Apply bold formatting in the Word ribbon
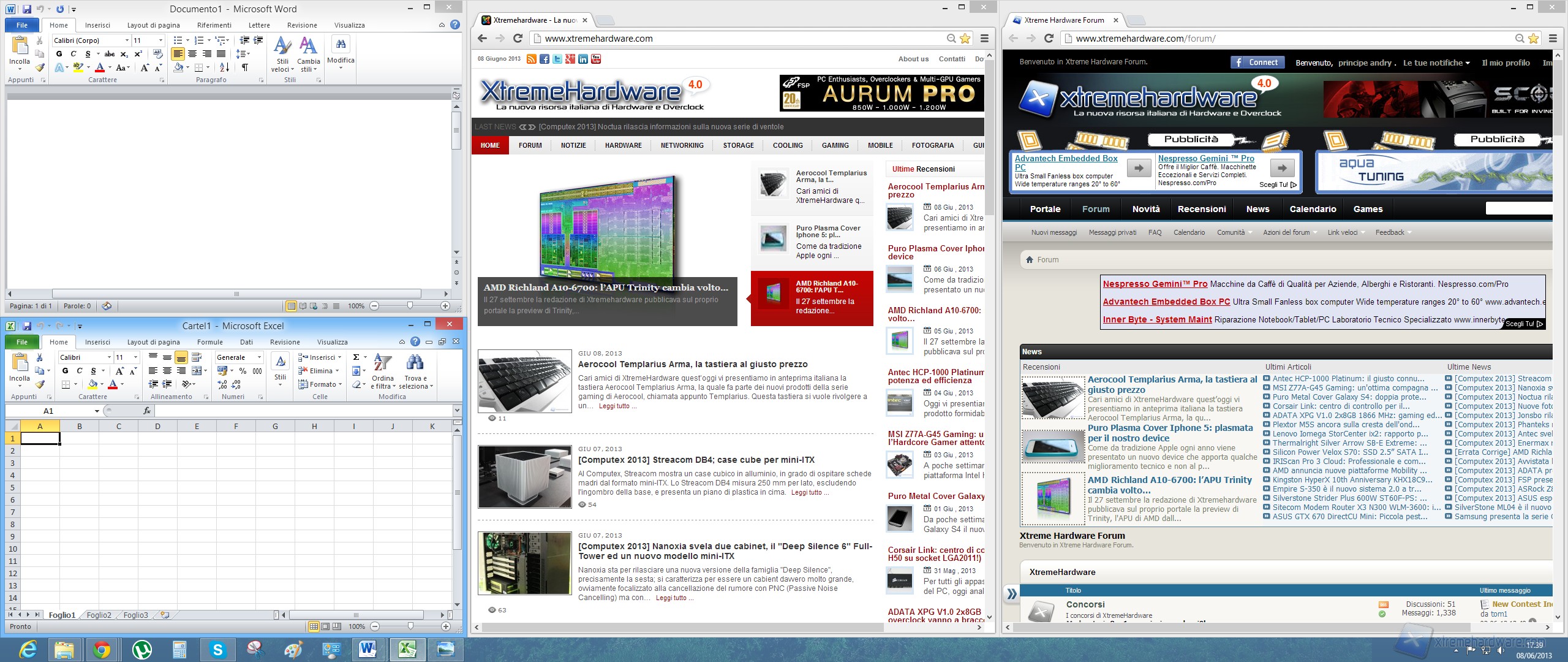1568x662 pixels. click(59, 55)
